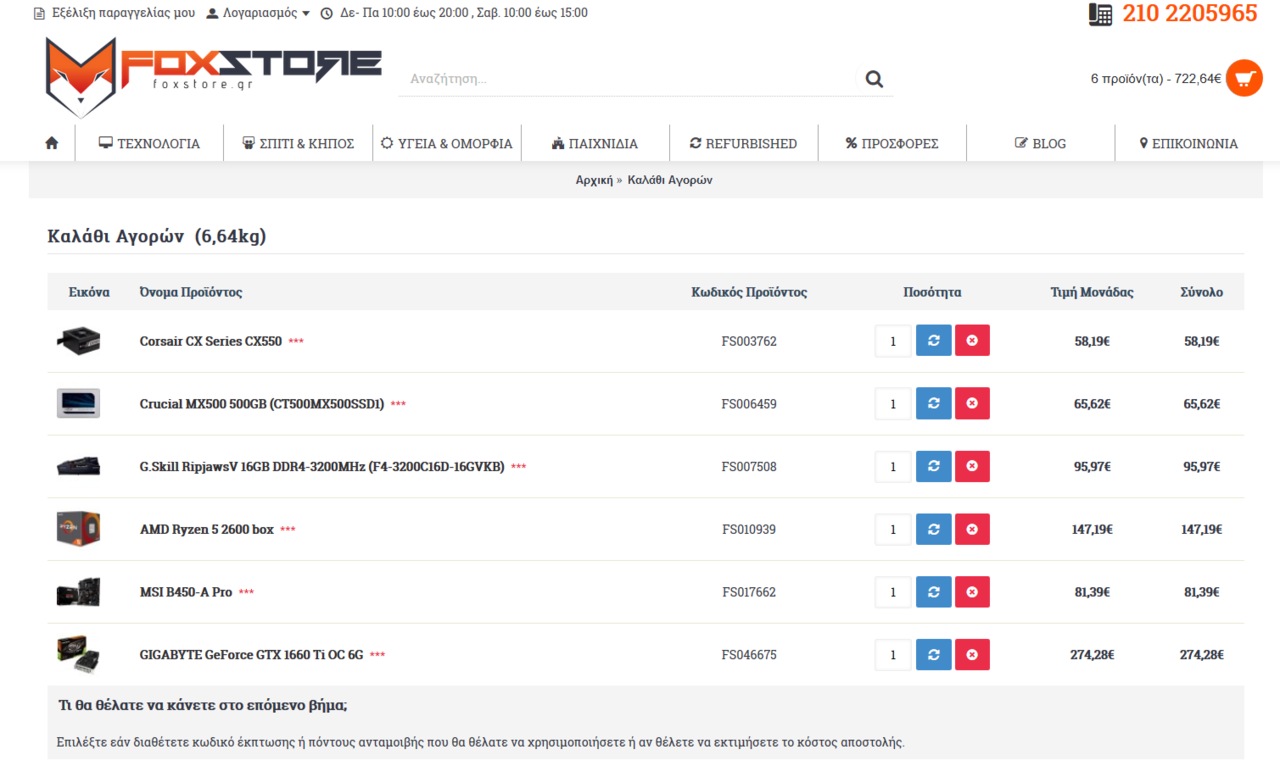Click phone number 210 2205965
1280x766 pixels.
(x=1190, y=14)
